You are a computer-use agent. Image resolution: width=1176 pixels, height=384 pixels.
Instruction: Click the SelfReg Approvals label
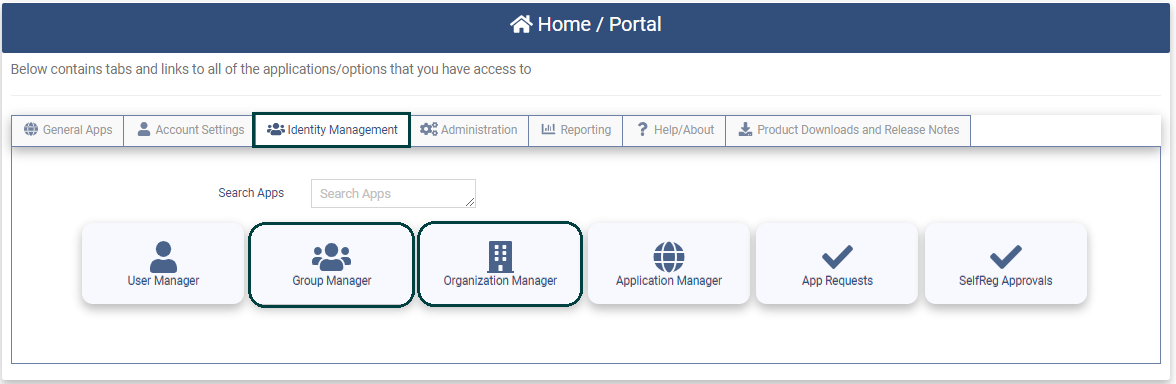click(x=1006, y=281)
